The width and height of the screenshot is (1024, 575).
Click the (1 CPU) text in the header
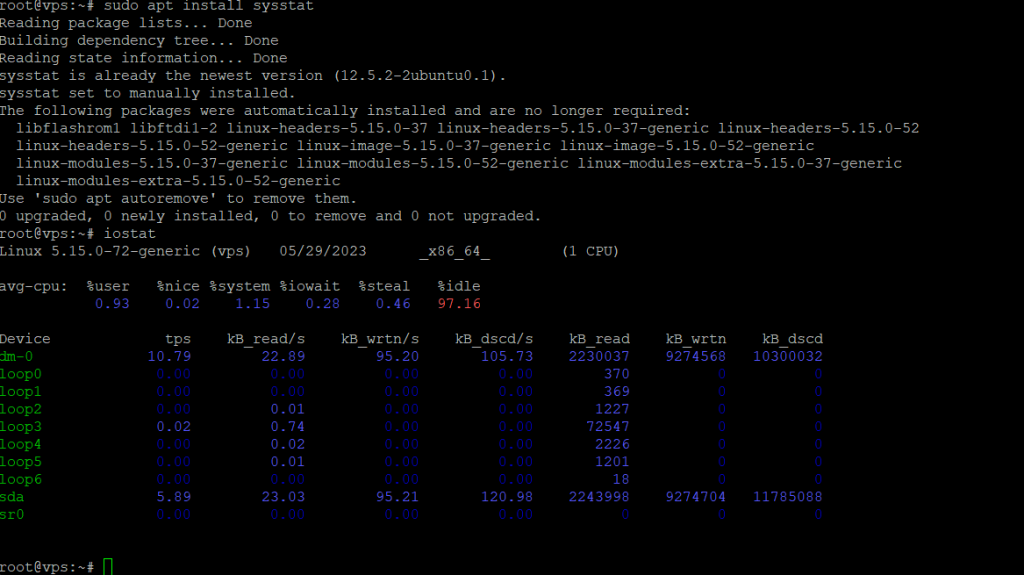coord(590,250)
